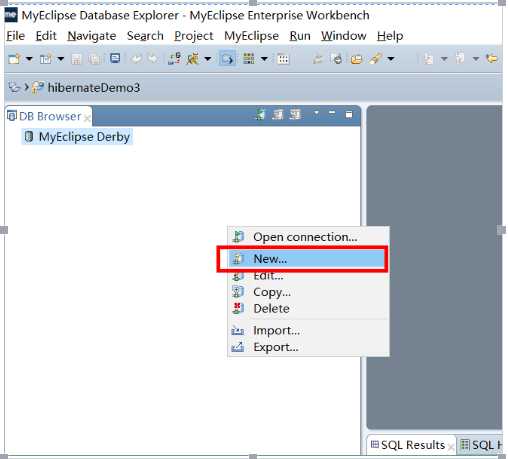508x459 pixels.
Task: Open the Edit menu in menu bar
Action: [x=46, y=36]
